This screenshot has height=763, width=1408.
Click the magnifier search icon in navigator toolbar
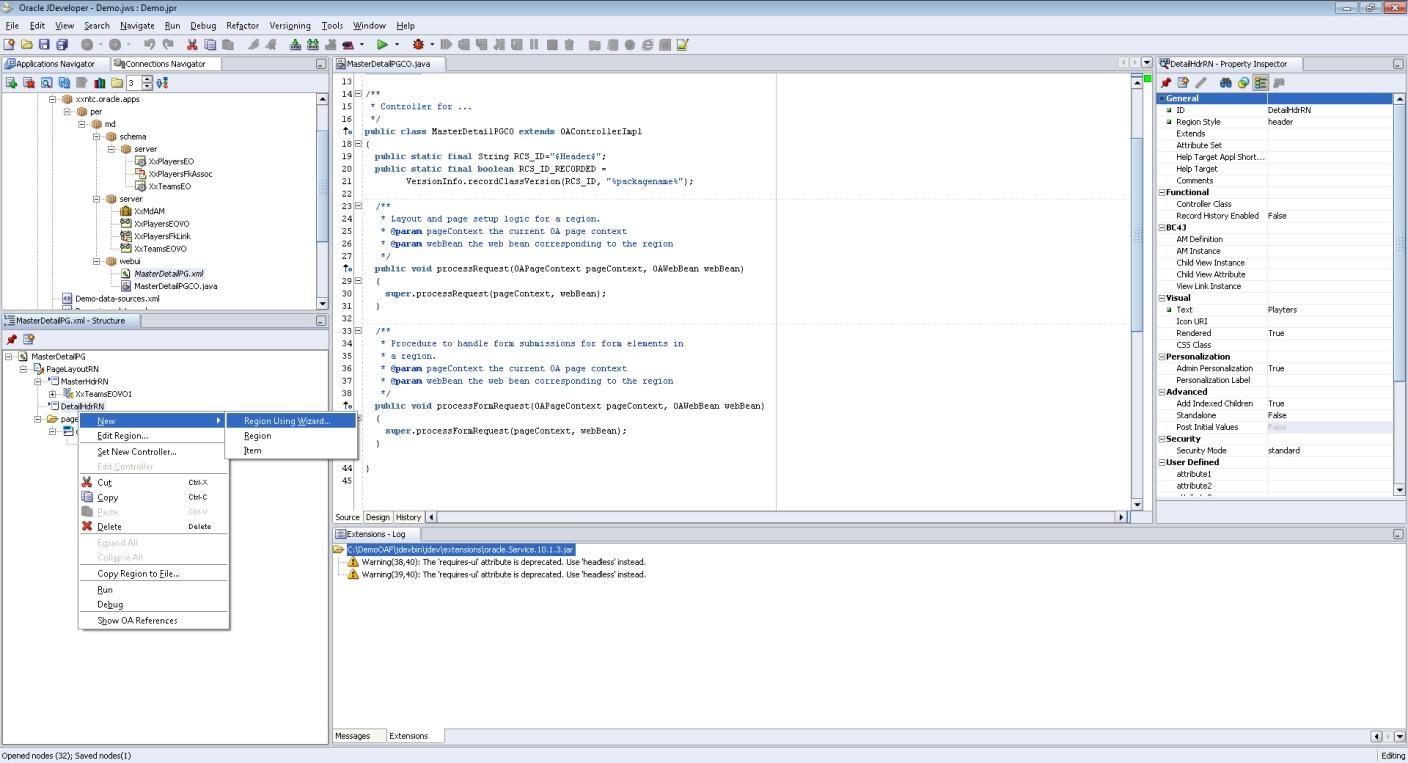[47, 83]
